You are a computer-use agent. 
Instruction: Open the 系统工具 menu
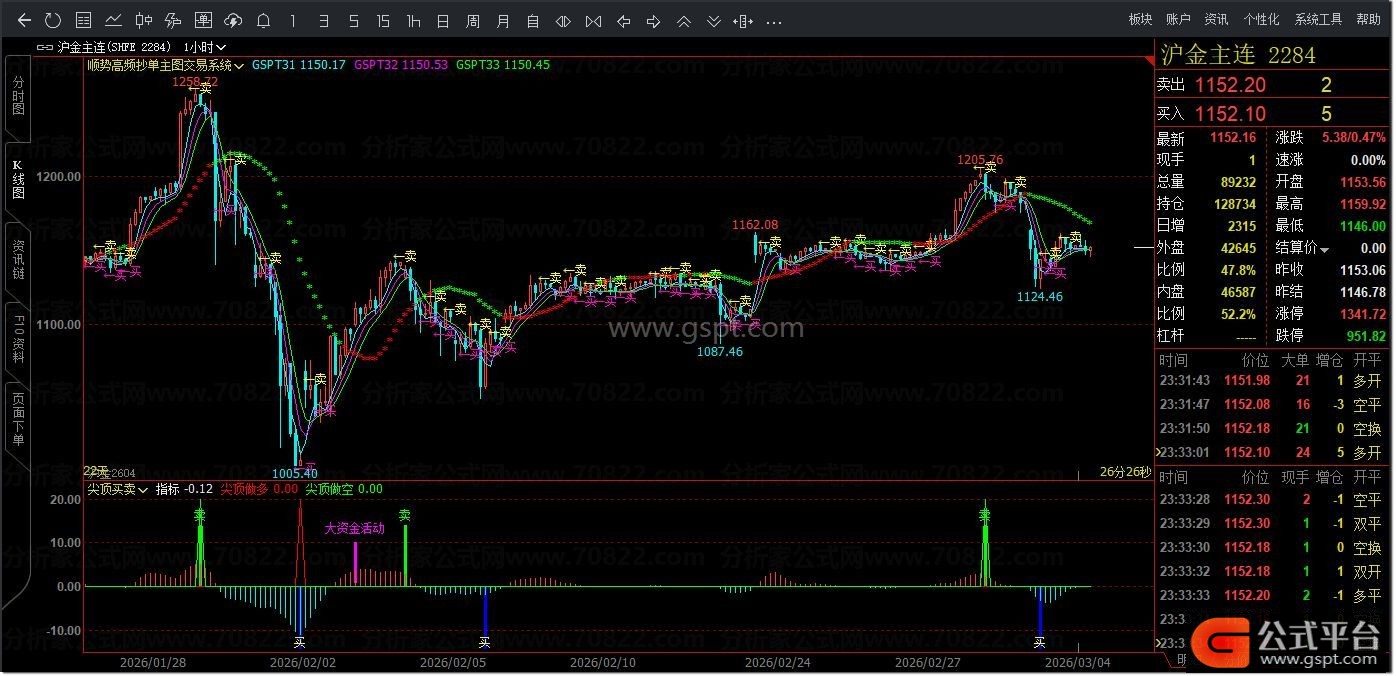point(1318,19)
